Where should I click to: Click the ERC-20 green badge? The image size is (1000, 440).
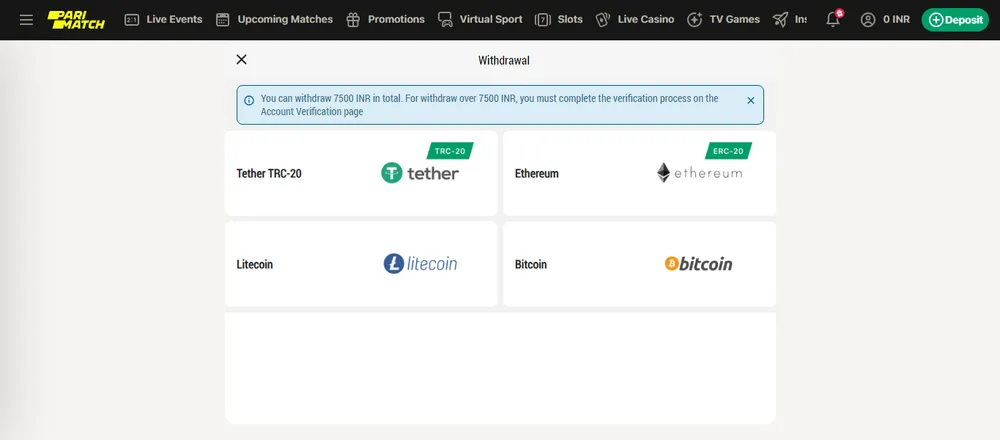click(x=728, y=151)
